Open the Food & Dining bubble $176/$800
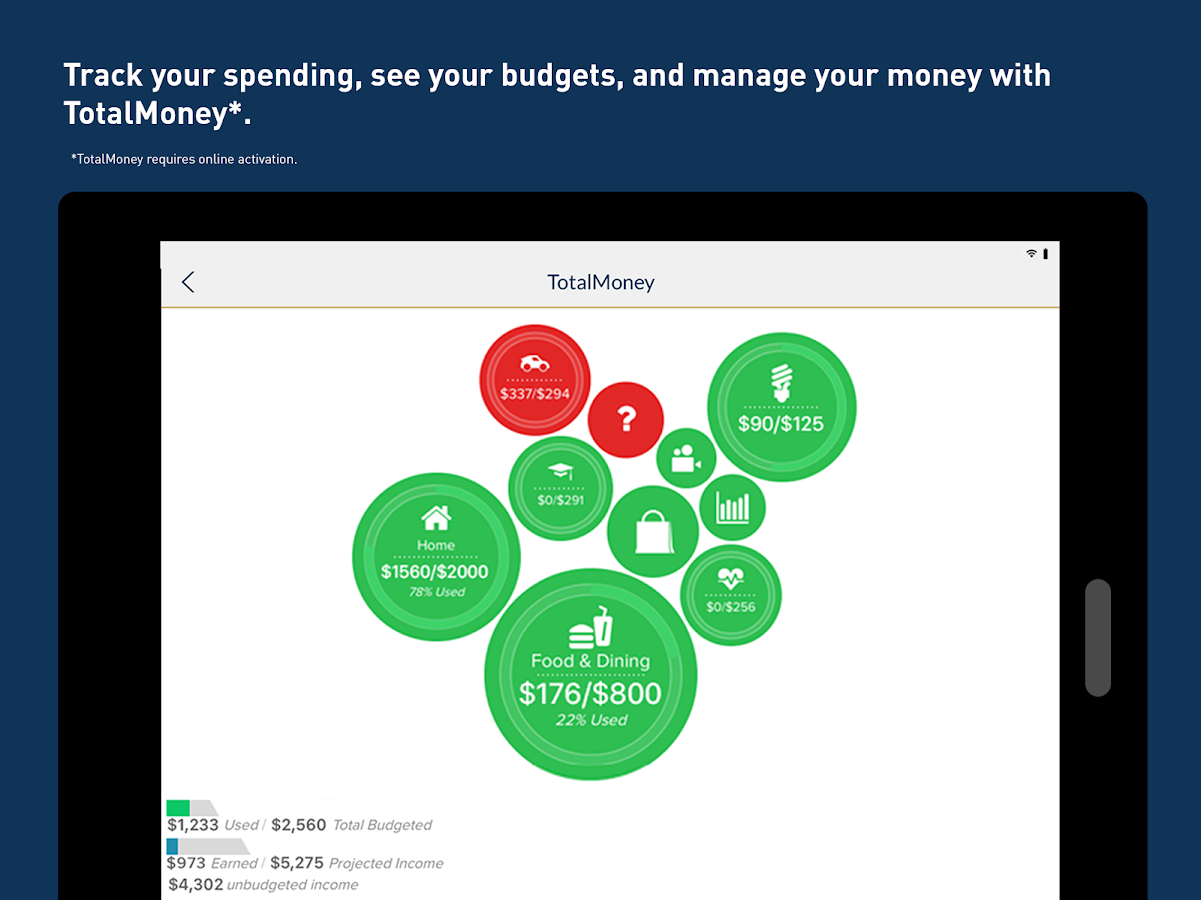The height and width of the screenshot is (900, 1201). [x=591, y=675]
